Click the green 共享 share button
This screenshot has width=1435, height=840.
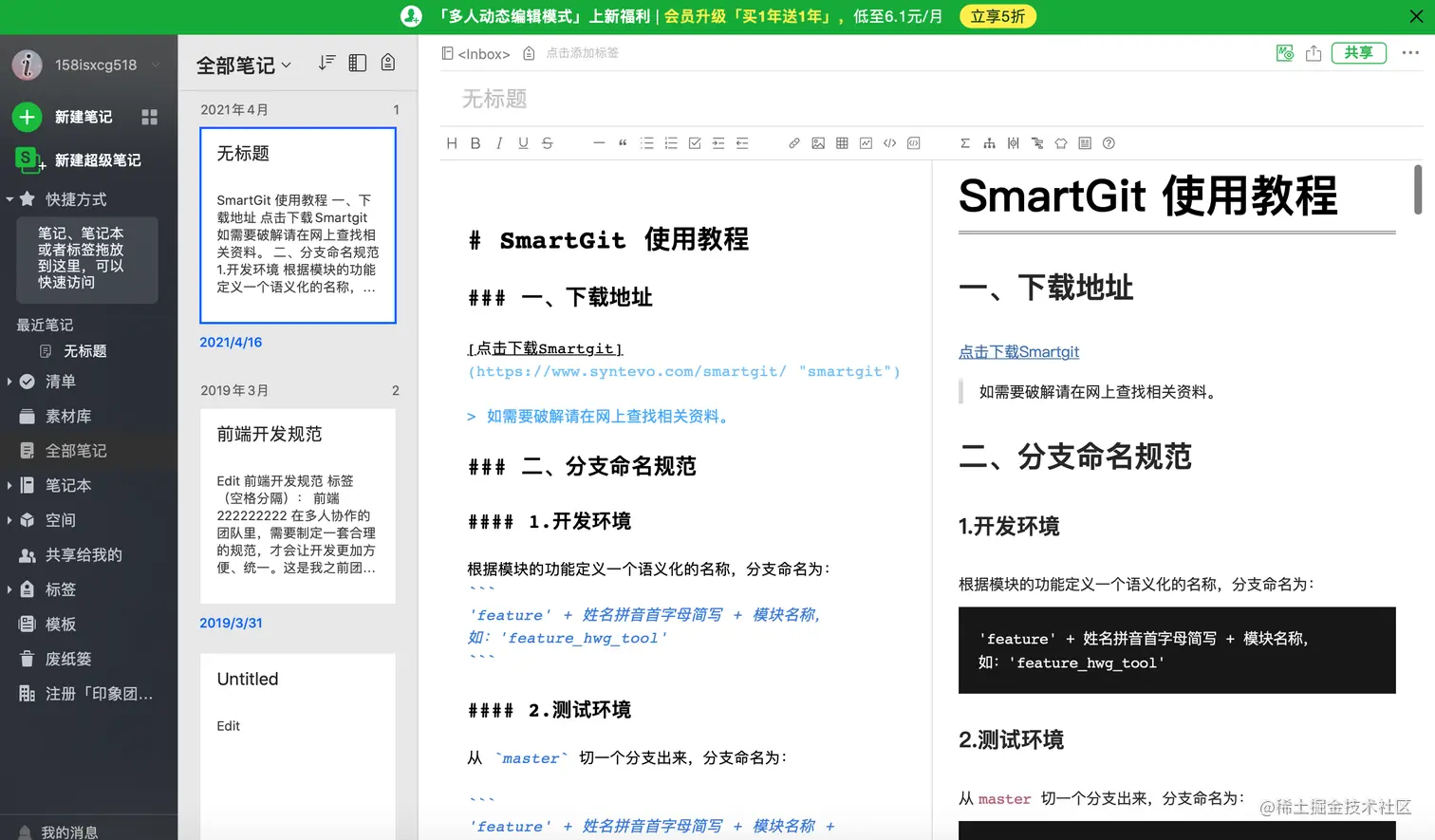point(1358,53)
